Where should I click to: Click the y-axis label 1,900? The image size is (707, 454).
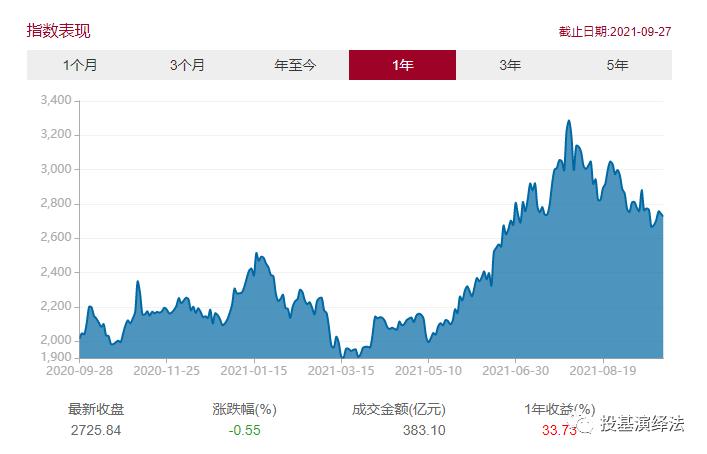(56, 357)
